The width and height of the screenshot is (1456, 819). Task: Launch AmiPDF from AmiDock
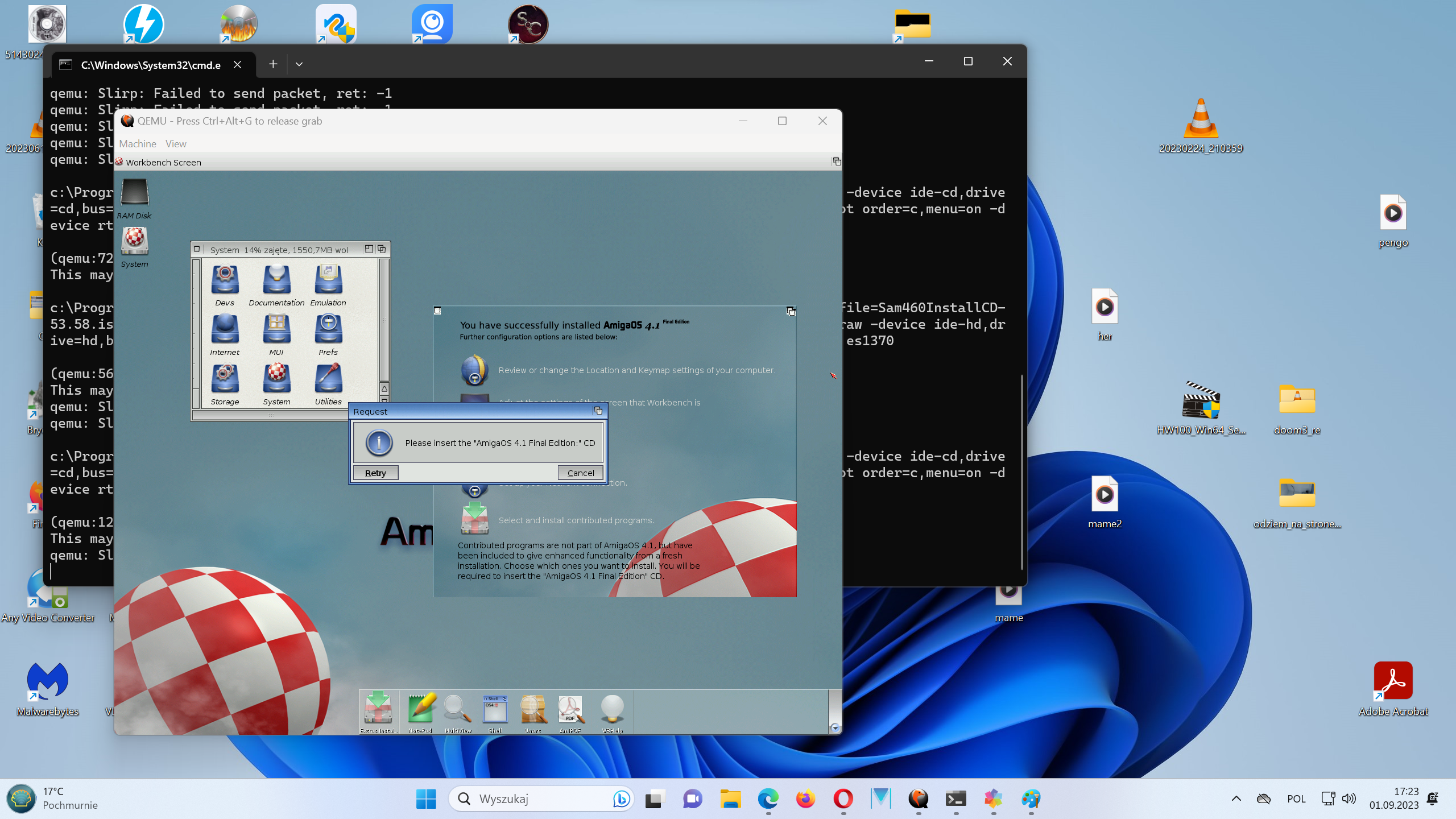(570, 712)
